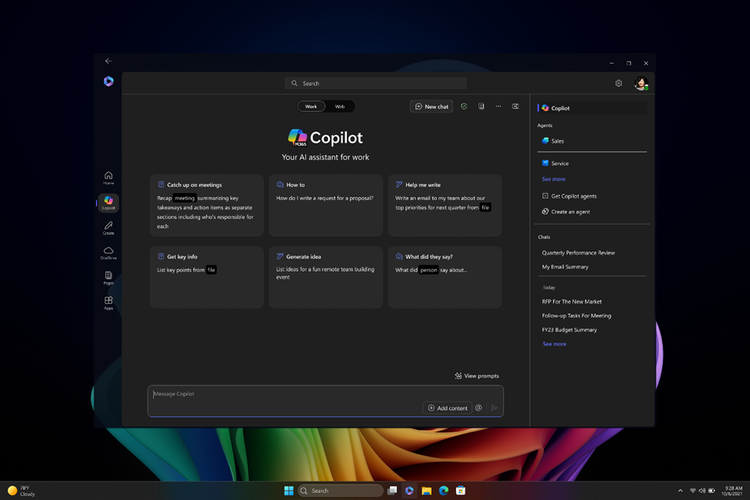Click the Add content button
The image size is (750, 500).
click(x=447, y=408)
